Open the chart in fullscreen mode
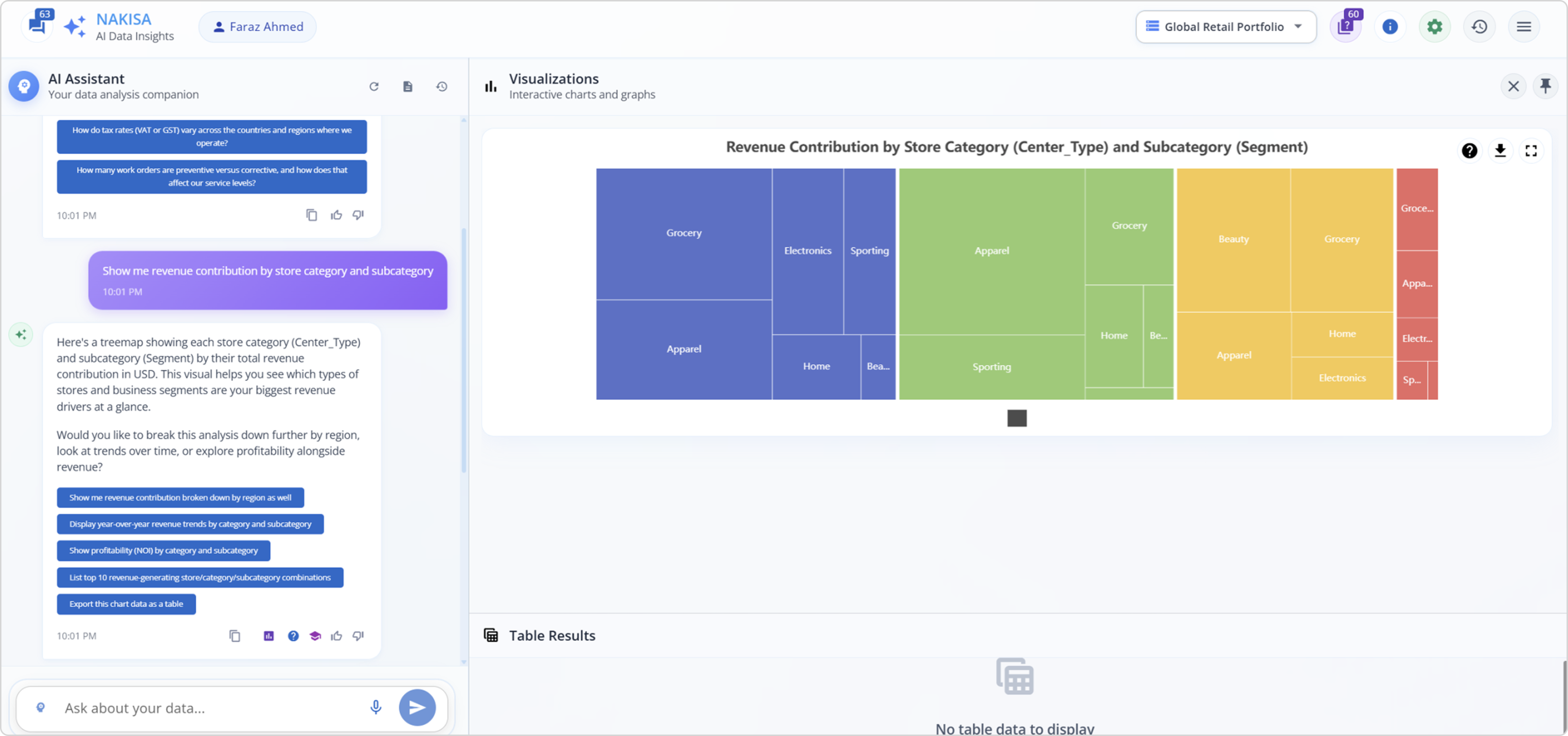Image resolution: width=1568 pixels, height=736 pixels. point(1531,150)
